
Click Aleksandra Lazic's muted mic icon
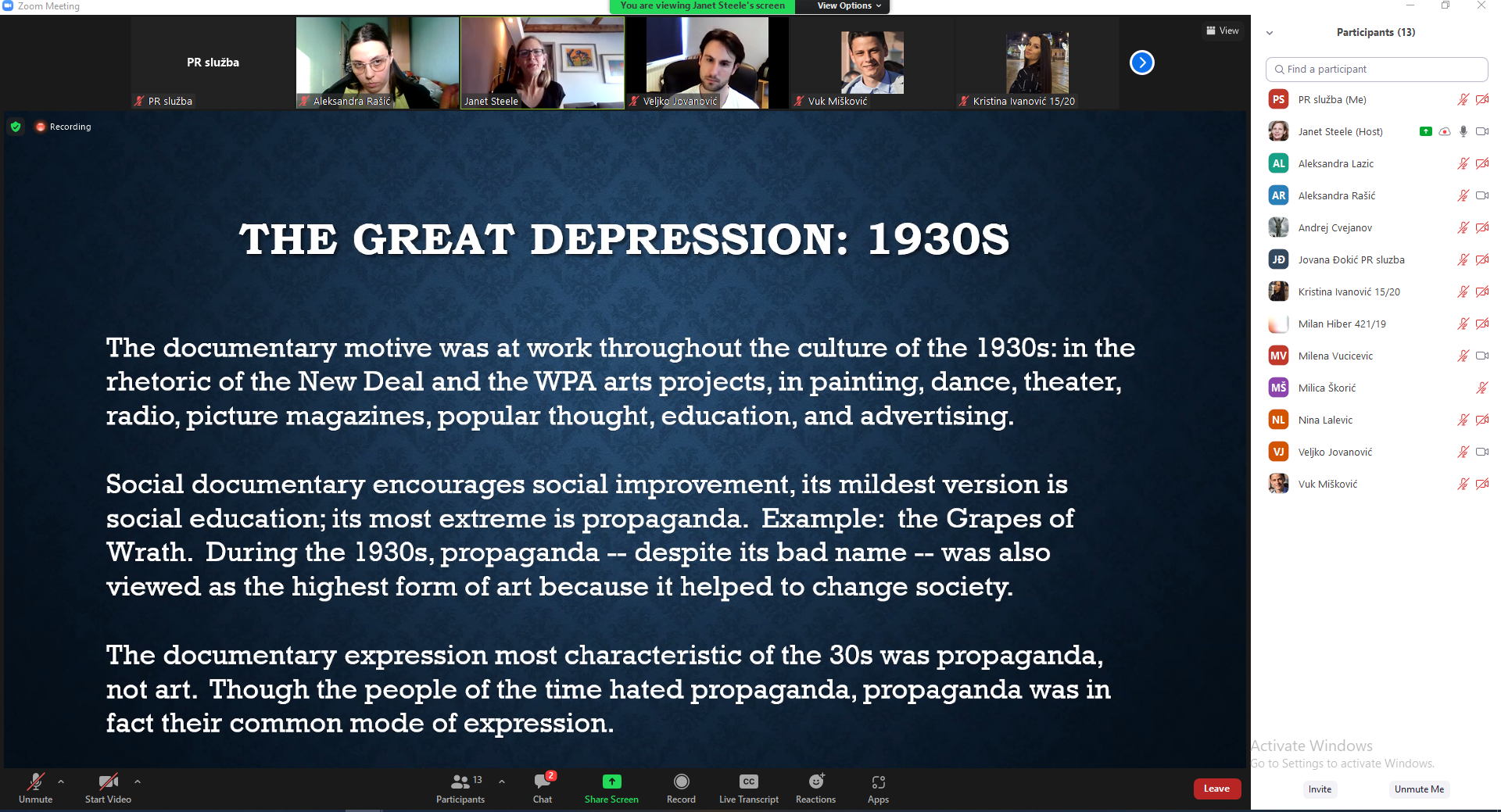(x=1463, y=163)
